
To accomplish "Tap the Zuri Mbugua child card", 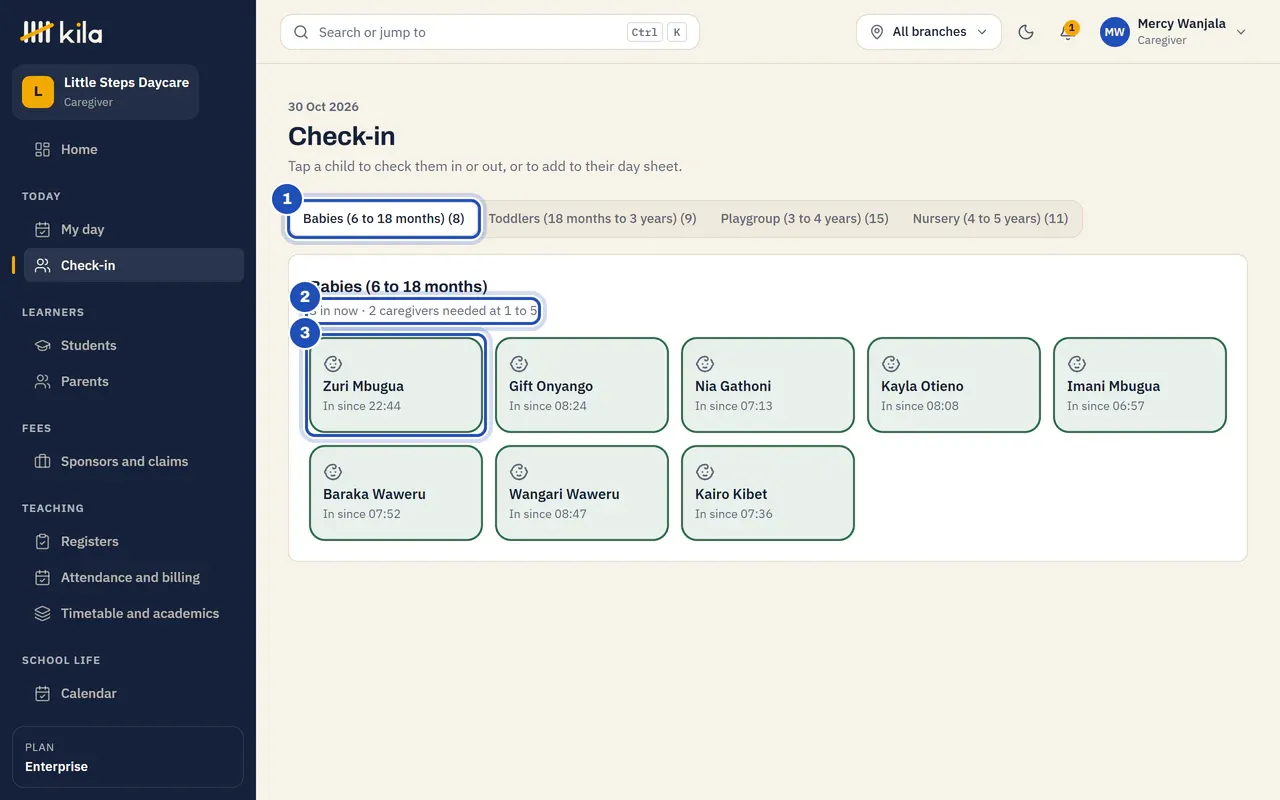I will point(396,385).
